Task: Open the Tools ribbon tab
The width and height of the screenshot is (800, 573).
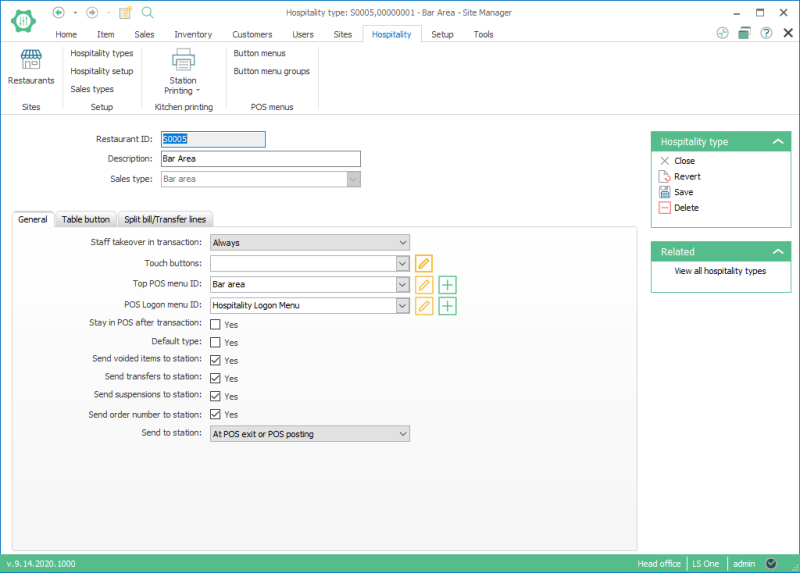Action: click(484, 34)
